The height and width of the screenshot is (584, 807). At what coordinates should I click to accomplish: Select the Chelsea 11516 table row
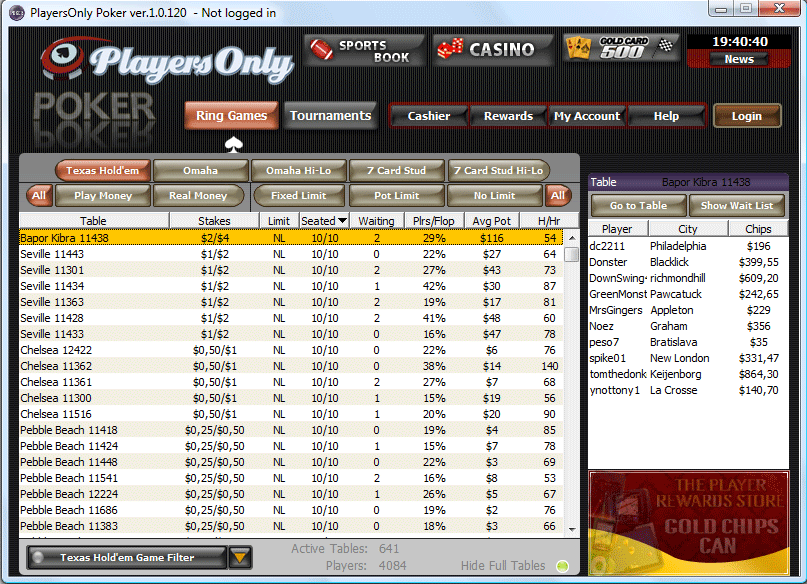291,414
